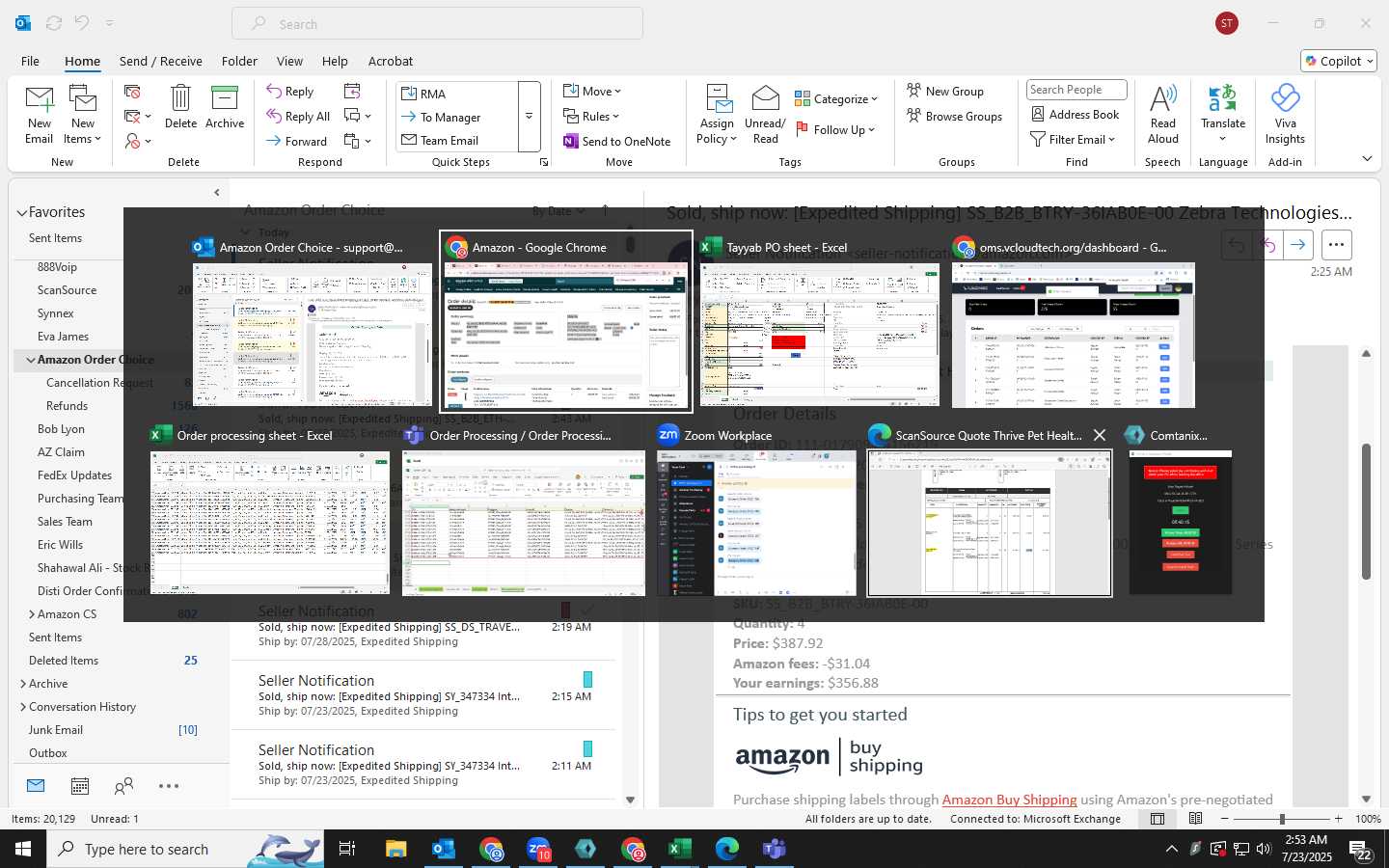Send message to OneNote

click(x=616, y=141)
